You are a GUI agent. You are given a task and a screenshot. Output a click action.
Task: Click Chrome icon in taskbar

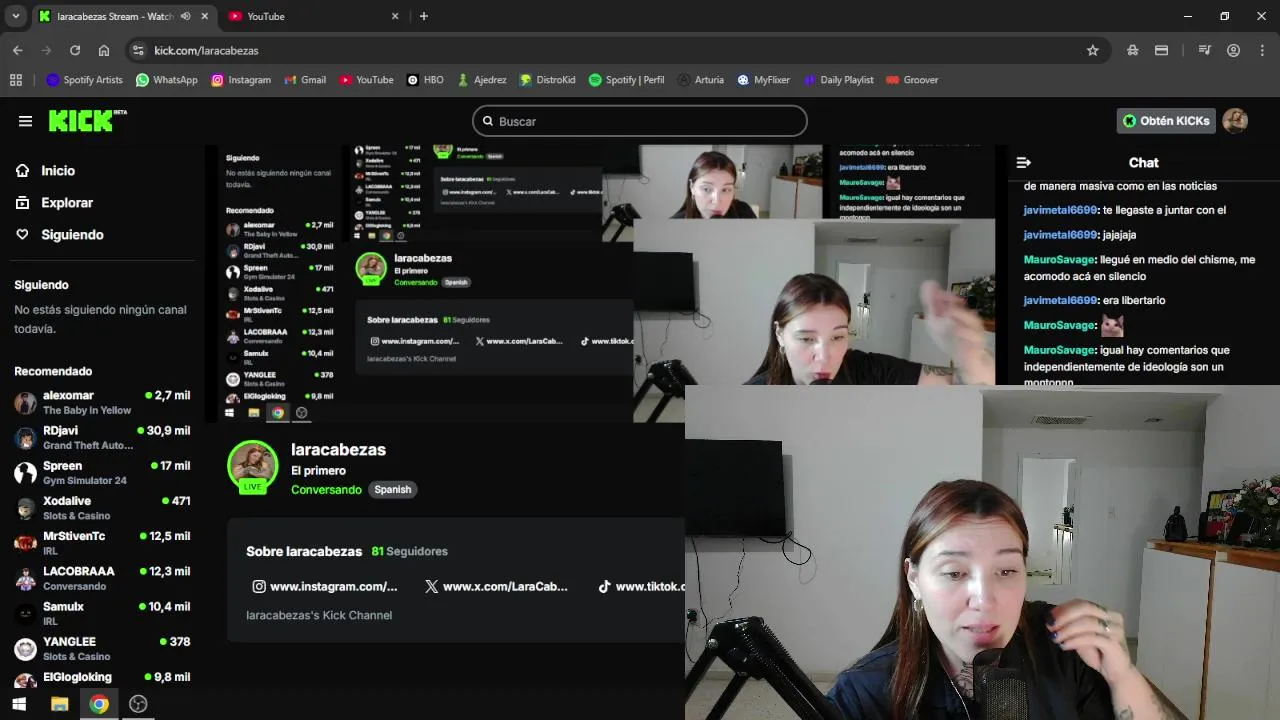(x=98, y=704)
